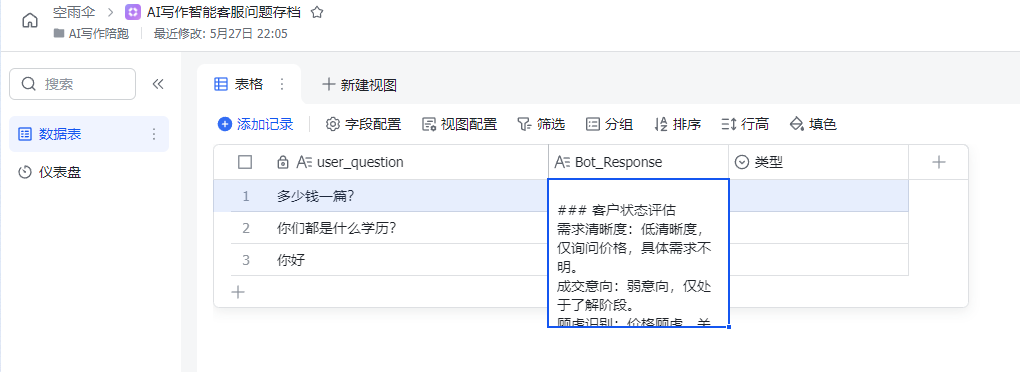Screen dimensions: 1020x372
Task: Open the 表格 view options dots
Action: (282, 84)
